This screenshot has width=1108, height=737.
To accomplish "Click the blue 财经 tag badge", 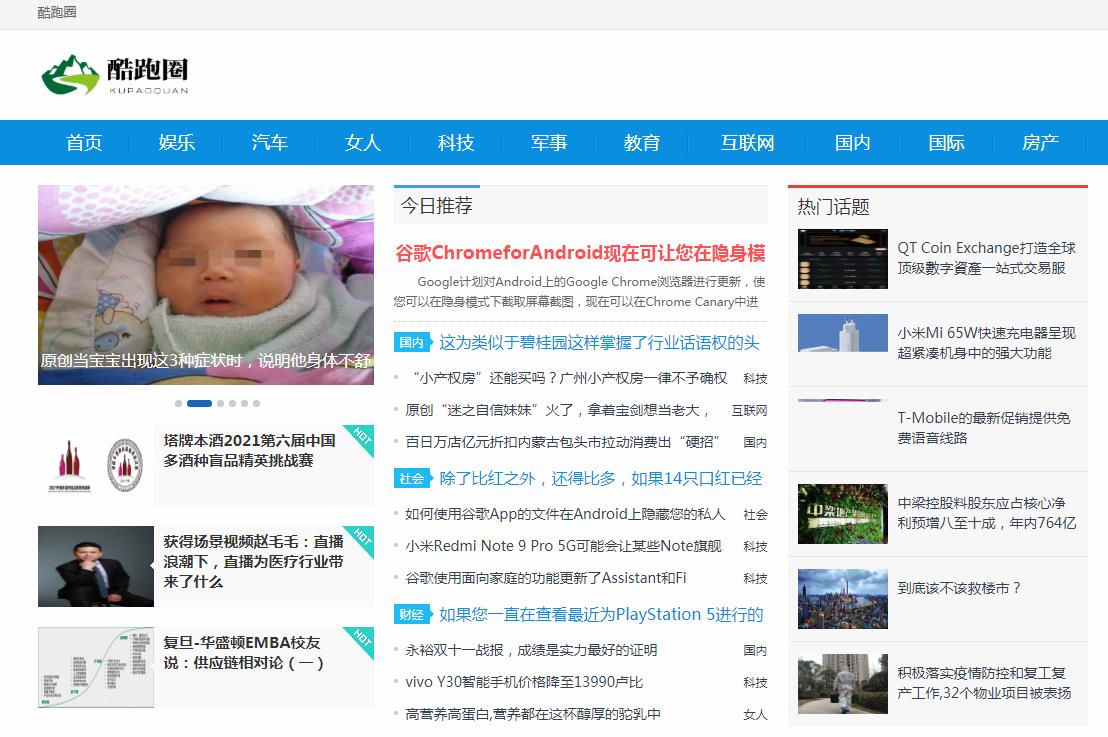I will 411,614.
